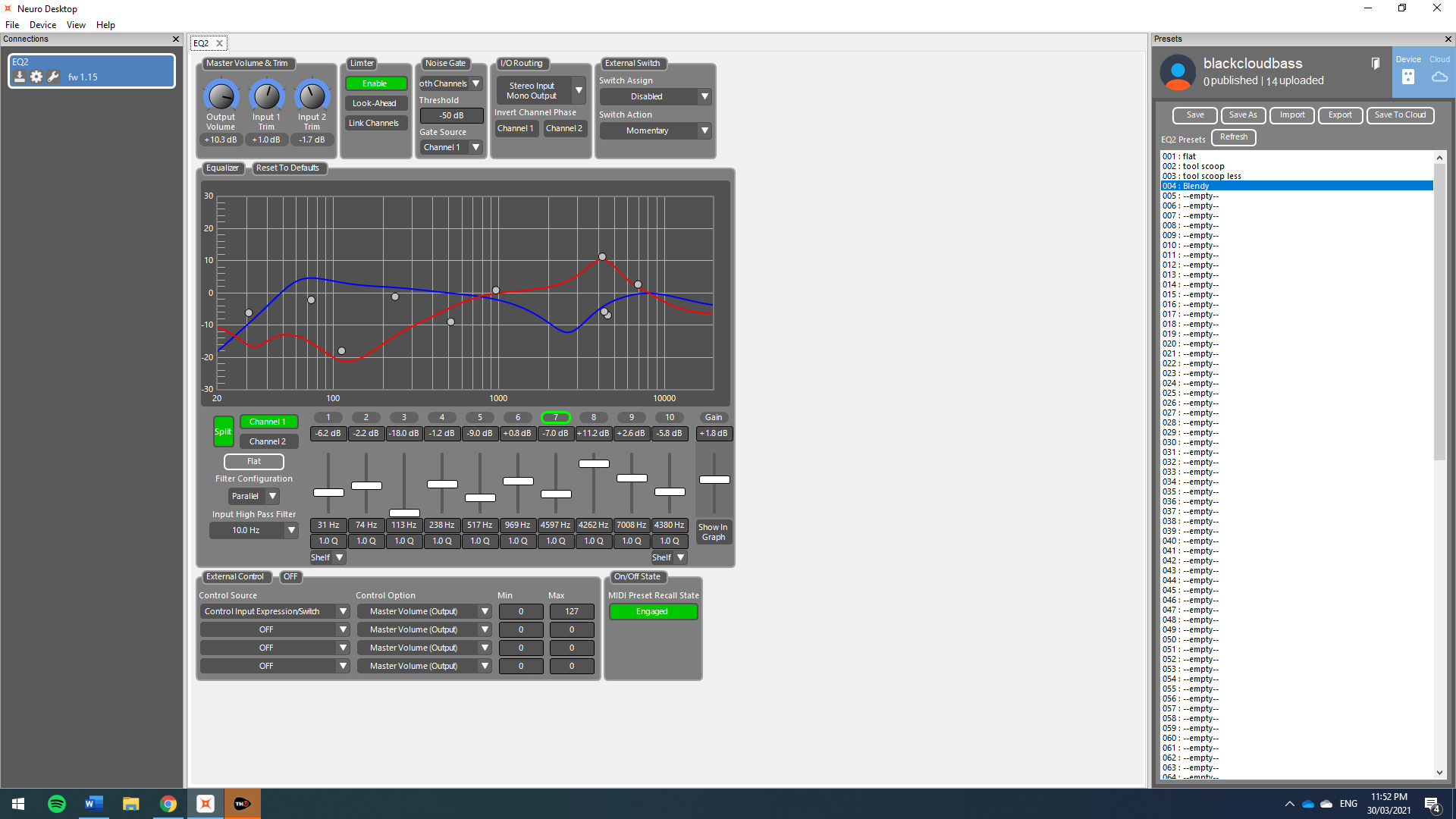Click the Show In Graph button

(x=713, y=532)
